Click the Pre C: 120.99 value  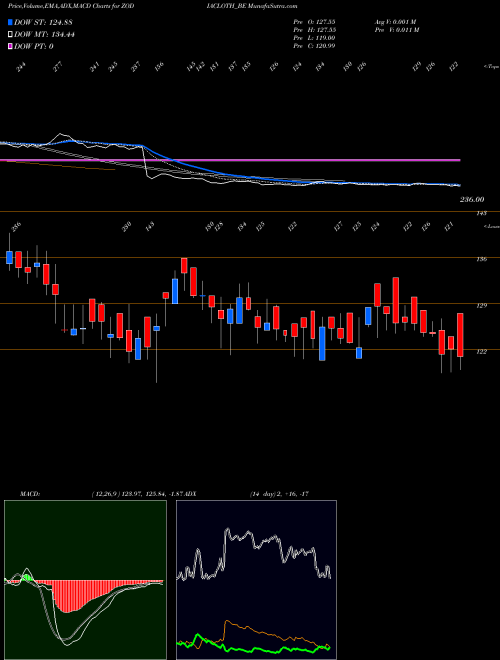click(314, 46)
